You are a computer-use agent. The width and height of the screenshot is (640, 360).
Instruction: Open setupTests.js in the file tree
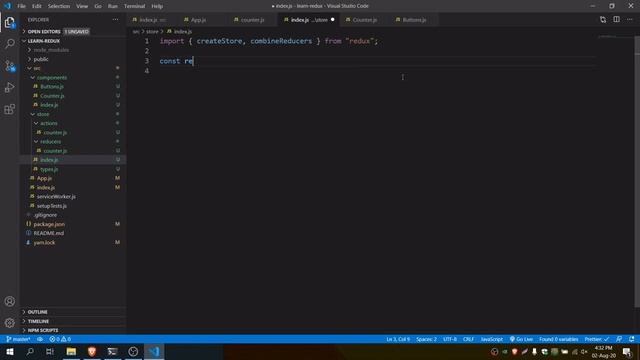tap(51, 206)
